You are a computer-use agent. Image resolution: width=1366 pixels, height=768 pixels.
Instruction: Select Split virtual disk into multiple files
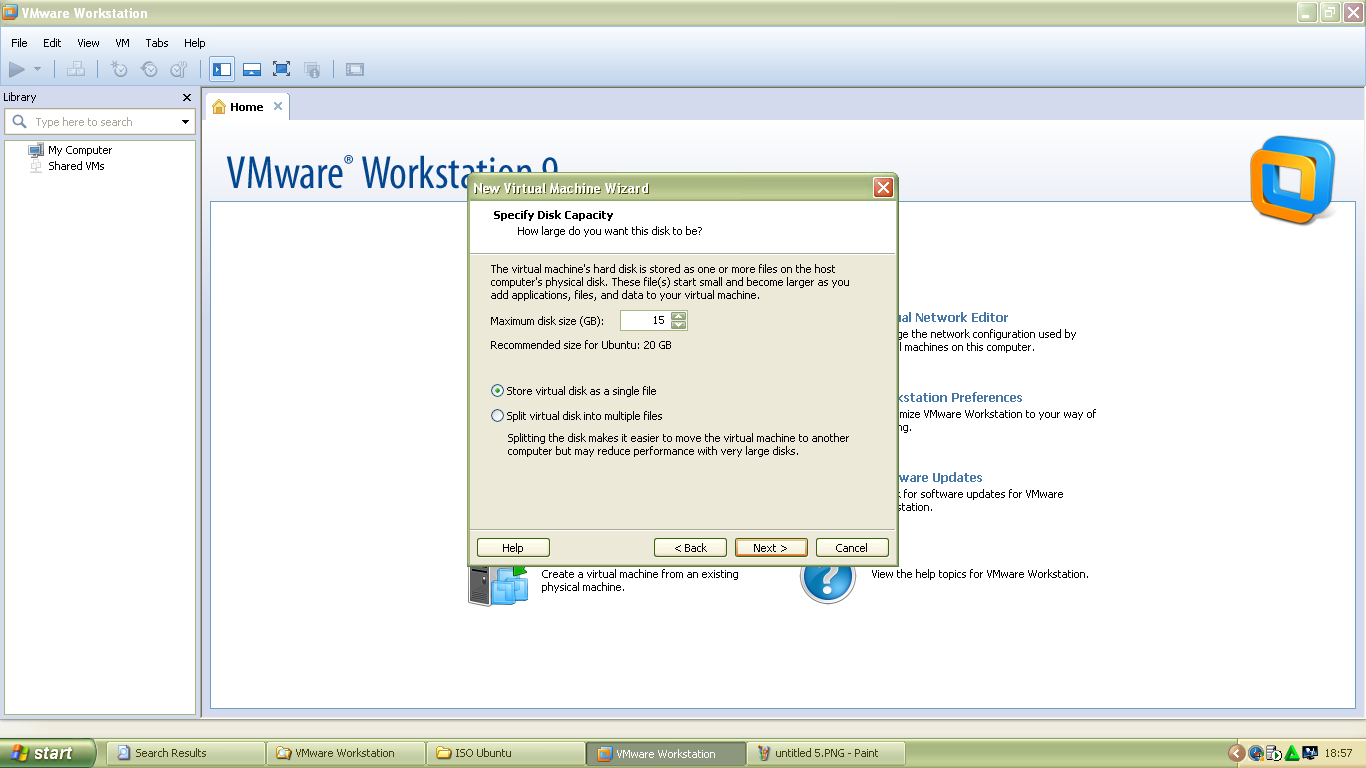pyautogui.click(x=577, y=416)
